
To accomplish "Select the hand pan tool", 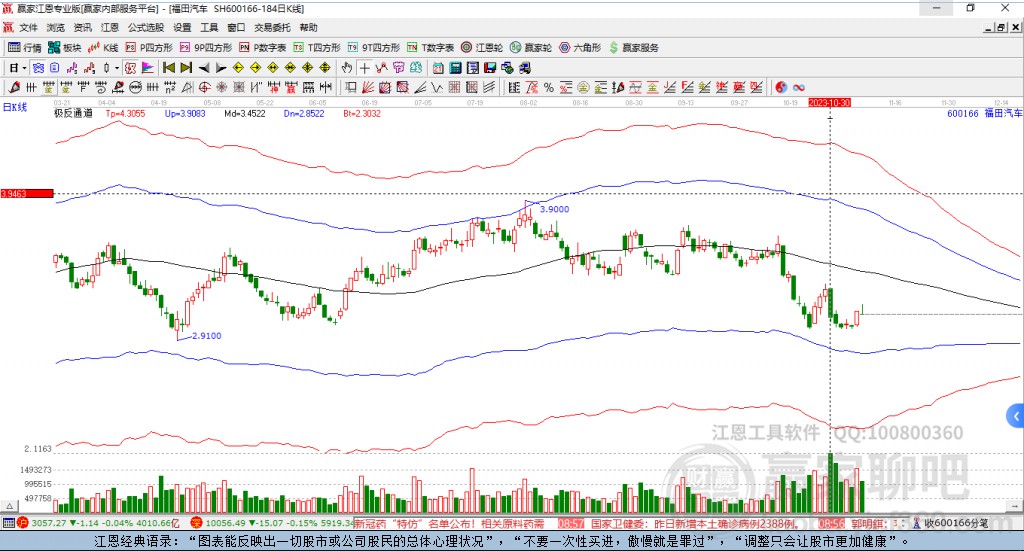I will point(347,68).
